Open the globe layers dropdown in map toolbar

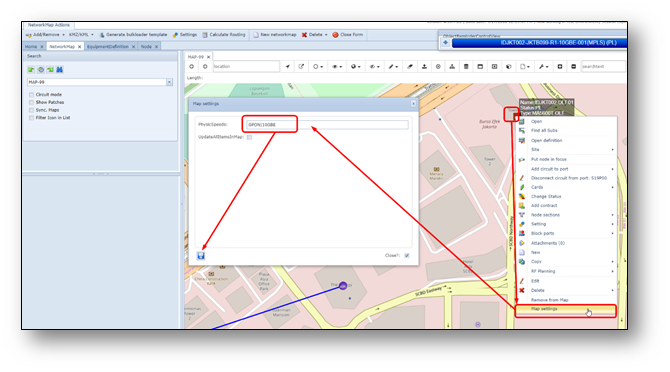coord(356,67)
